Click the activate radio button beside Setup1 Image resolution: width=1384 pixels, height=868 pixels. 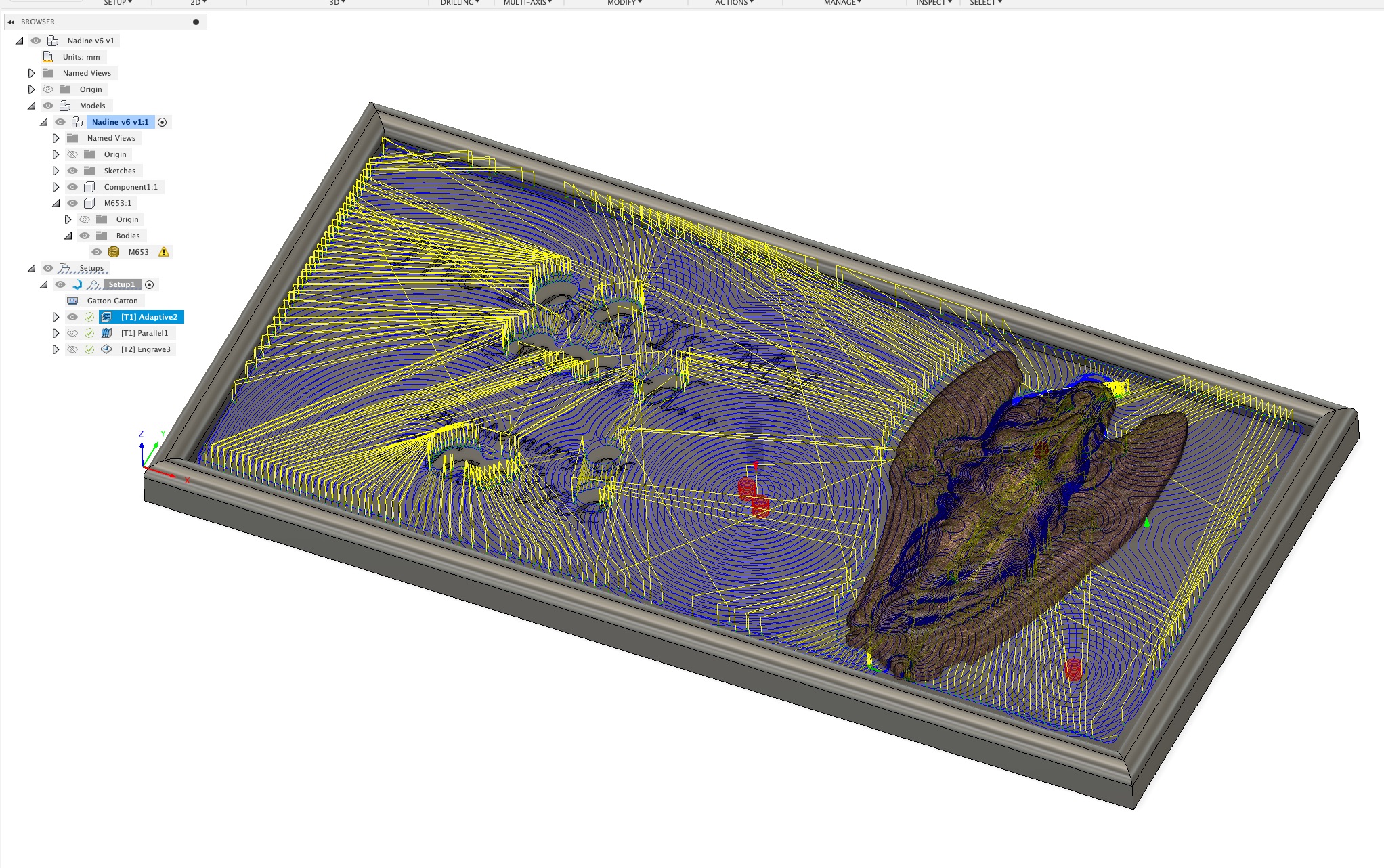click(x=150, y=285)
